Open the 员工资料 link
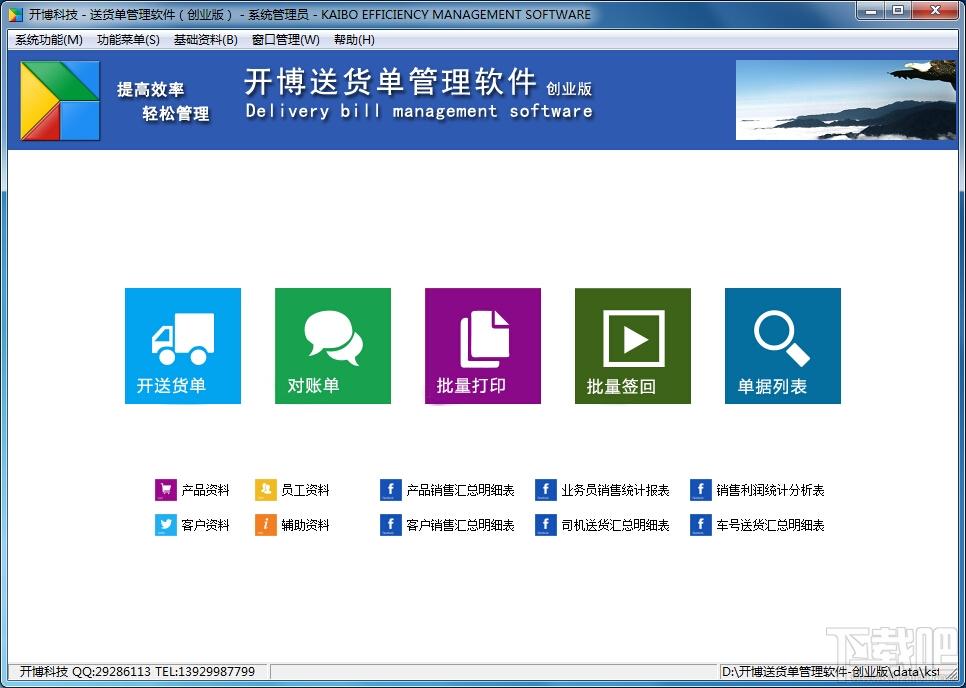 click(306, 490)
